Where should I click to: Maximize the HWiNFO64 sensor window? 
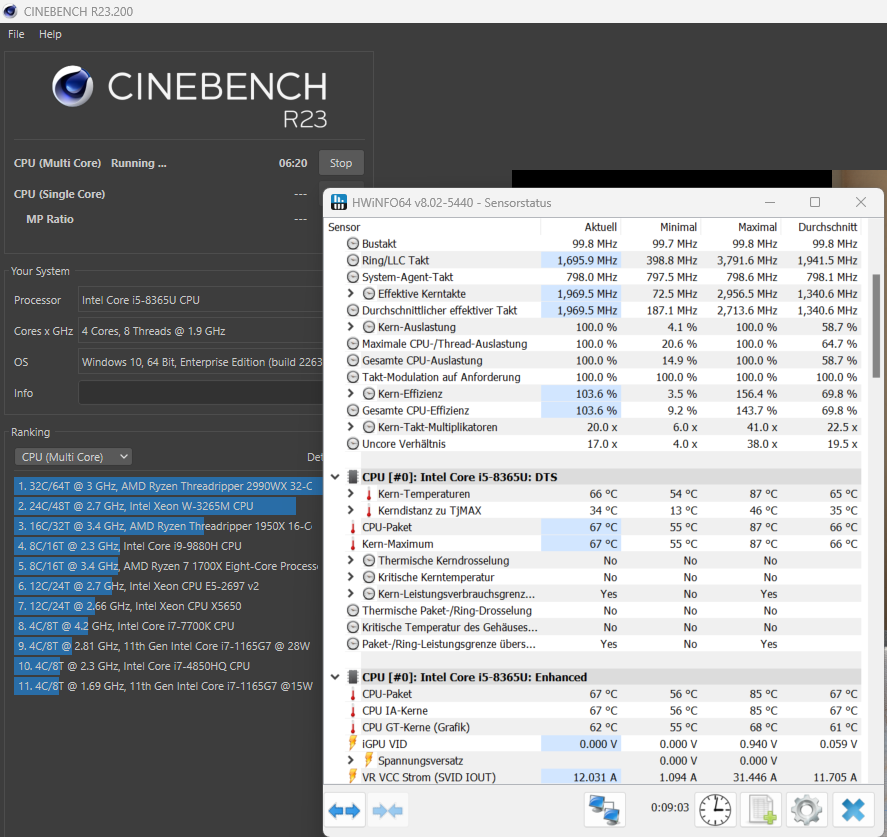pos(815,202)
